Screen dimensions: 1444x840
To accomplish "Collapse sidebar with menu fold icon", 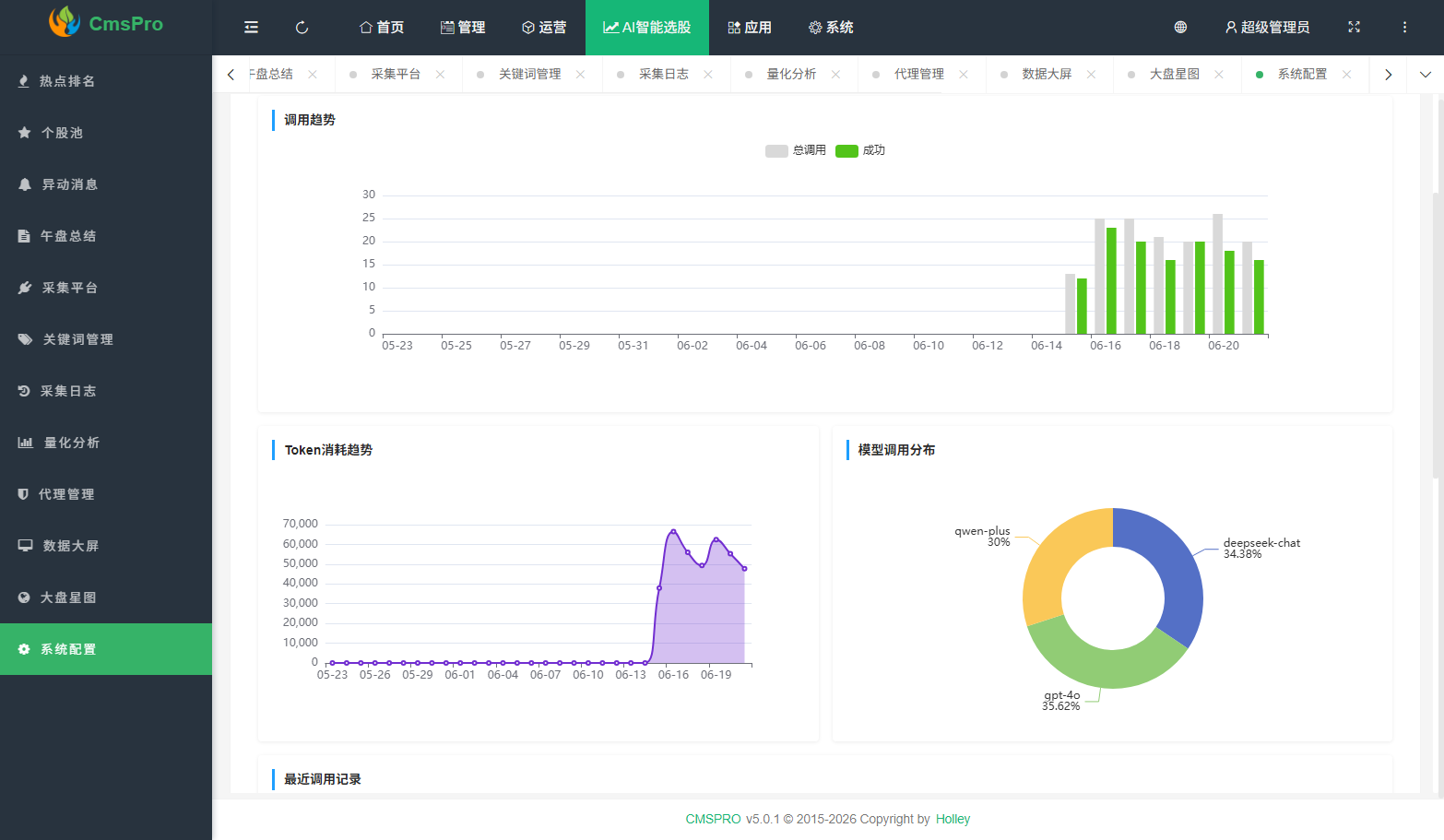I will (x=251, y=28).
